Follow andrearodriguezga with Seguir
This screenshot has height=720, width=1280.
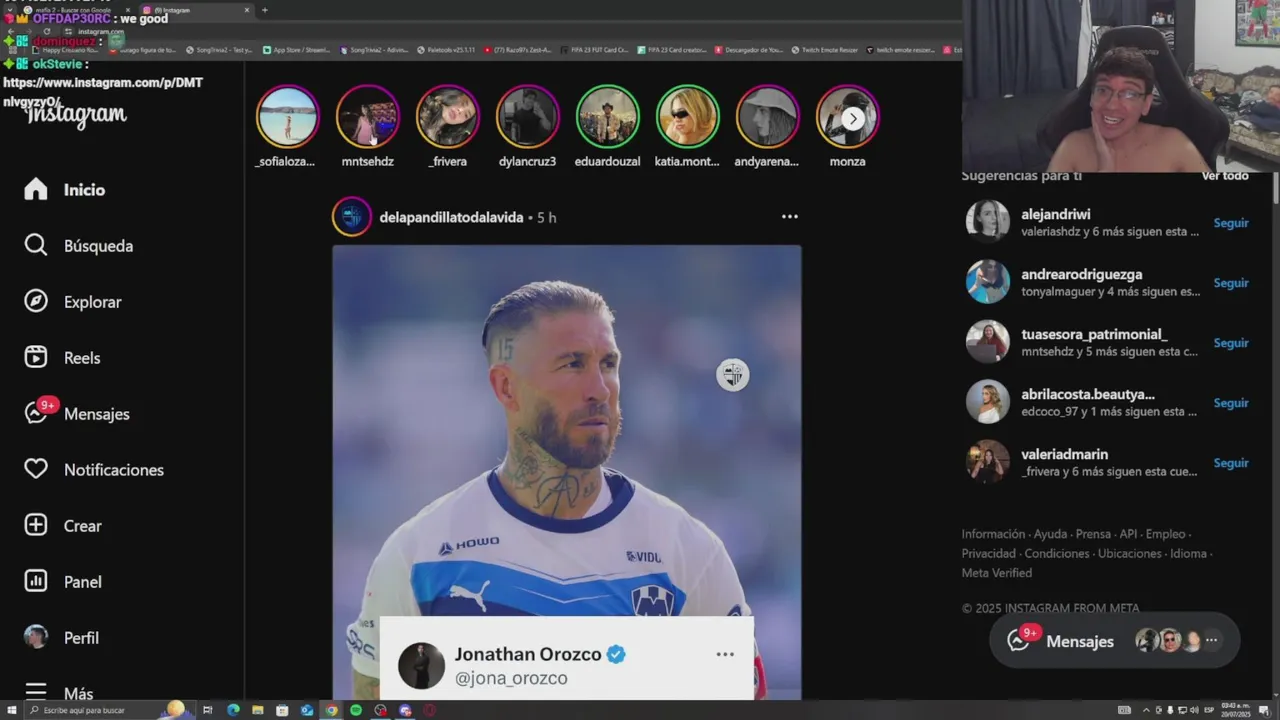1231,283
